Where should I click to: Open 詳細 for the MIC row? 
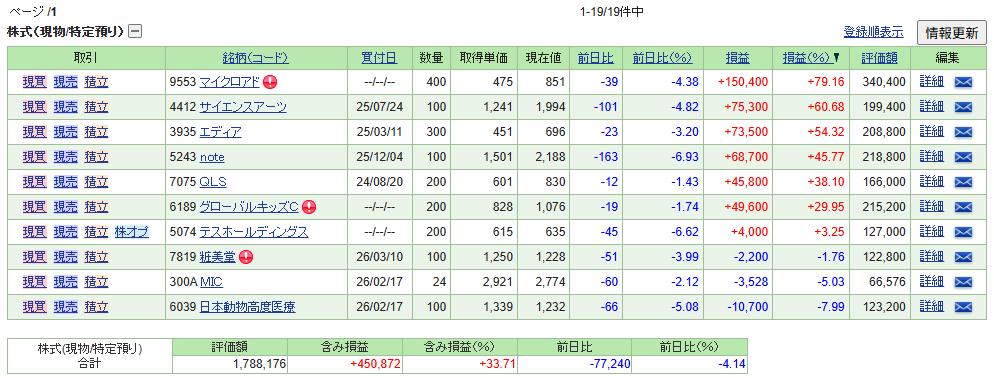pos(931,282)
